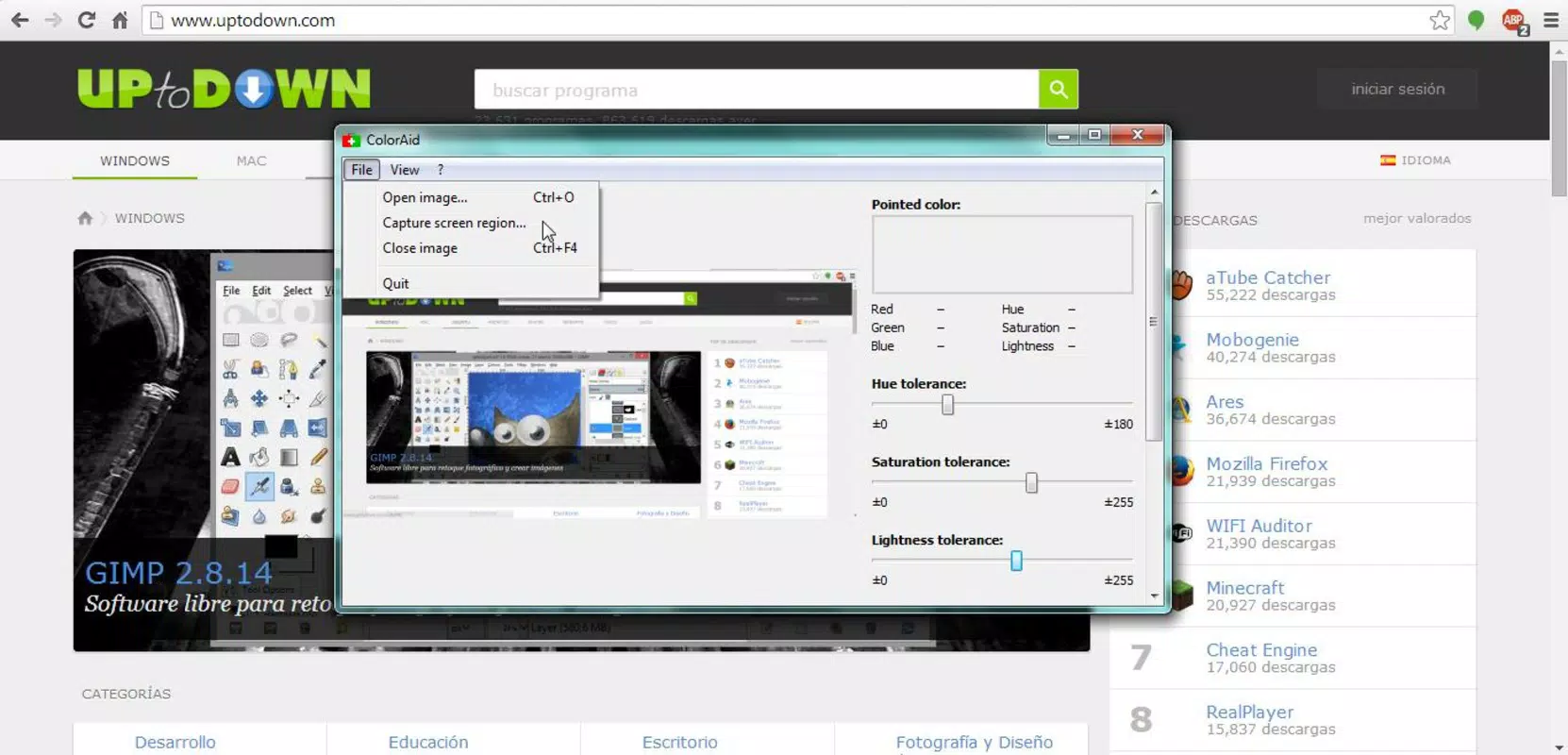Screen dimensions: 1568x755
Task: Click the Minecraft block icon
Action: point(1180,596)
